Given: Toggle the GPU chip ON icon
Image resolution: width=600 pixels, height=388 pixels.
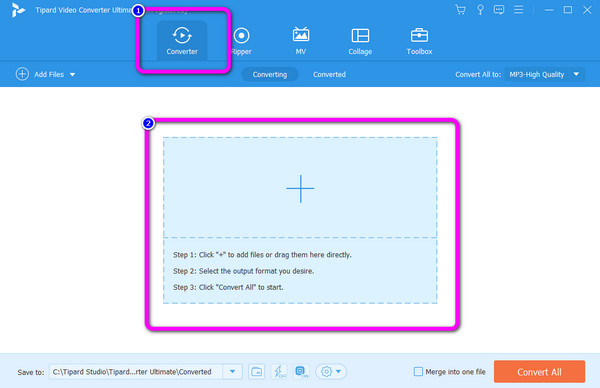Looking at the screenshot, I should tap(301, 372).
